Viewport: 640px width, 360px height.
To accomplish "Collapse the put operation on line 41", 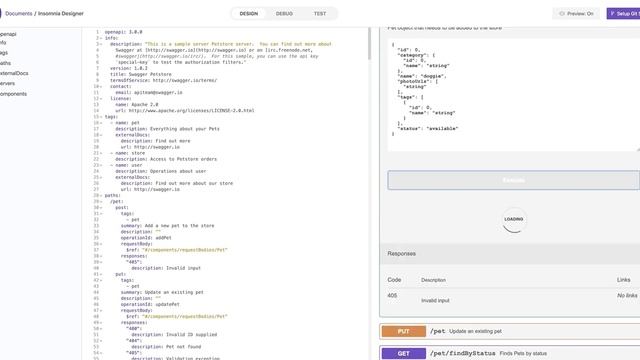I will pos(101,274).
